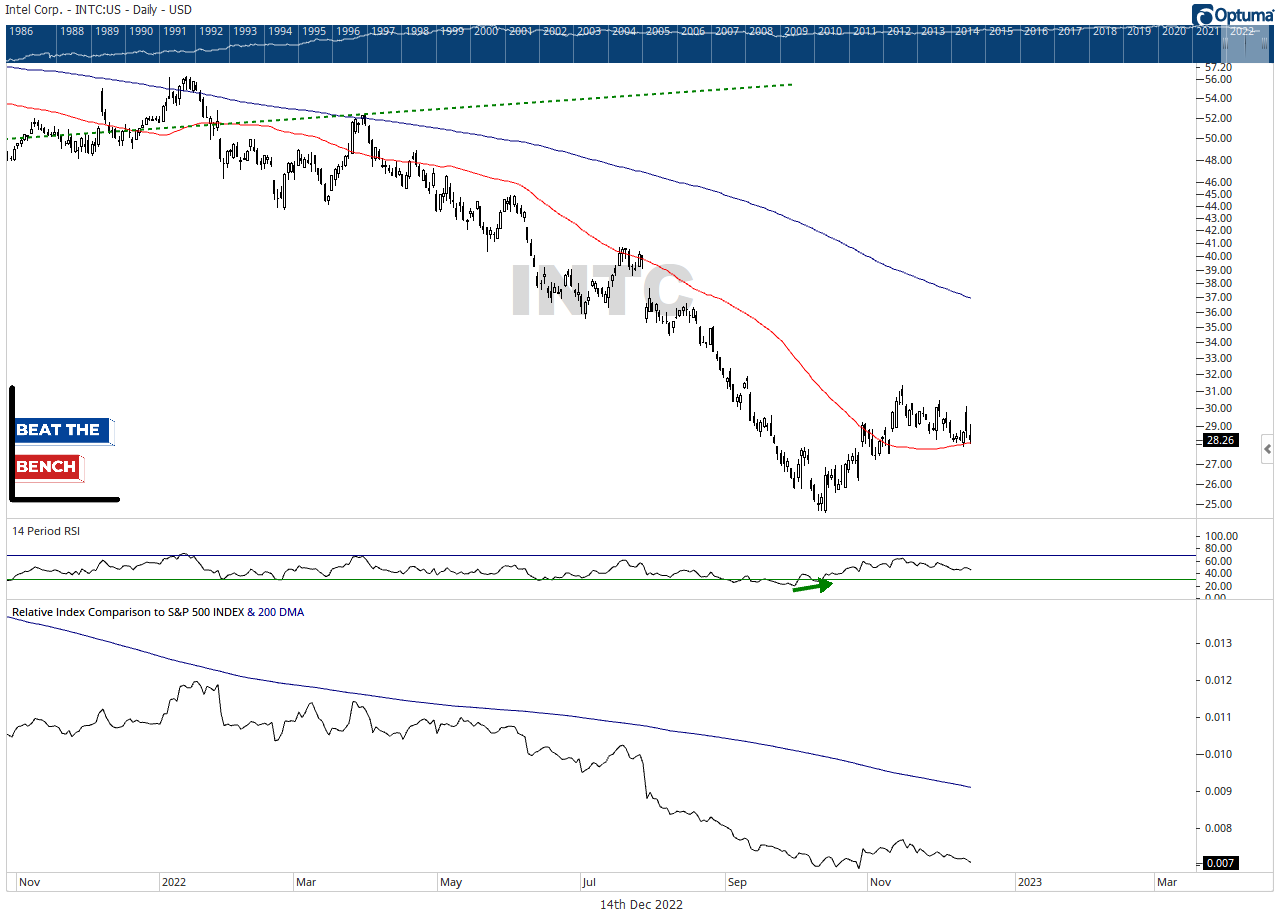Screen dimensions: 1280x924
Task: Click the 2023 label on the date axis
Action: pos(1029,882)
